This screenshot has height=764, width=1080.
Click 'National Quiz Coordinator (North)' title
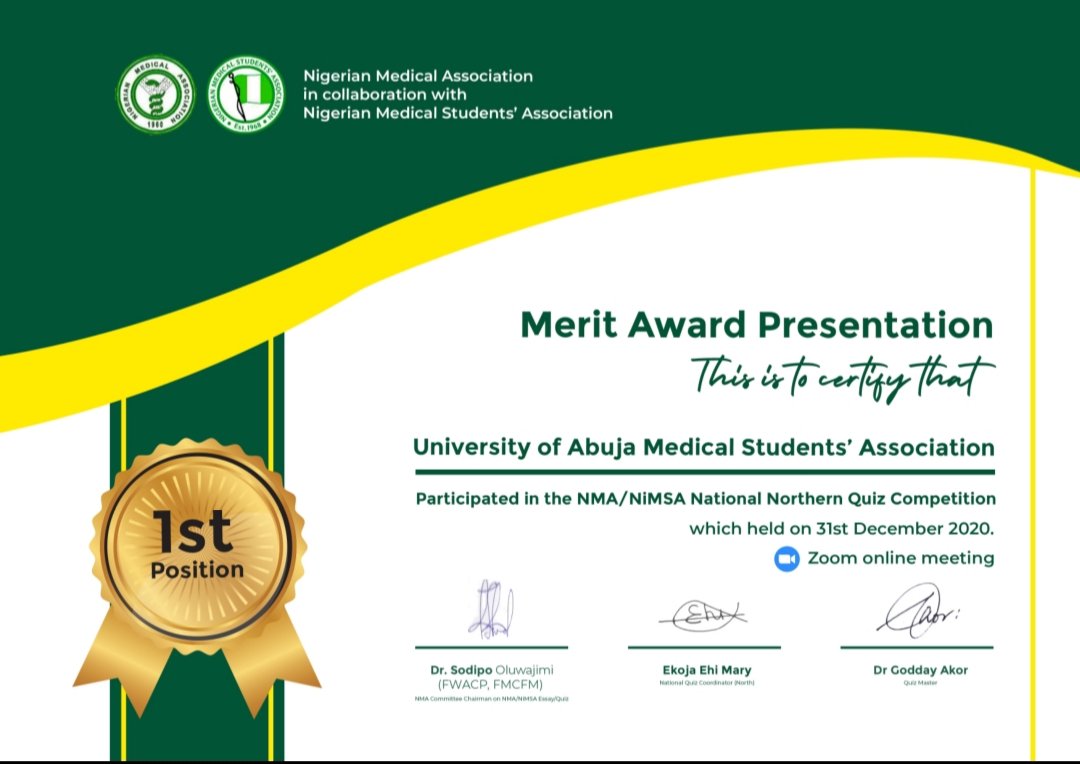[707, 683]
